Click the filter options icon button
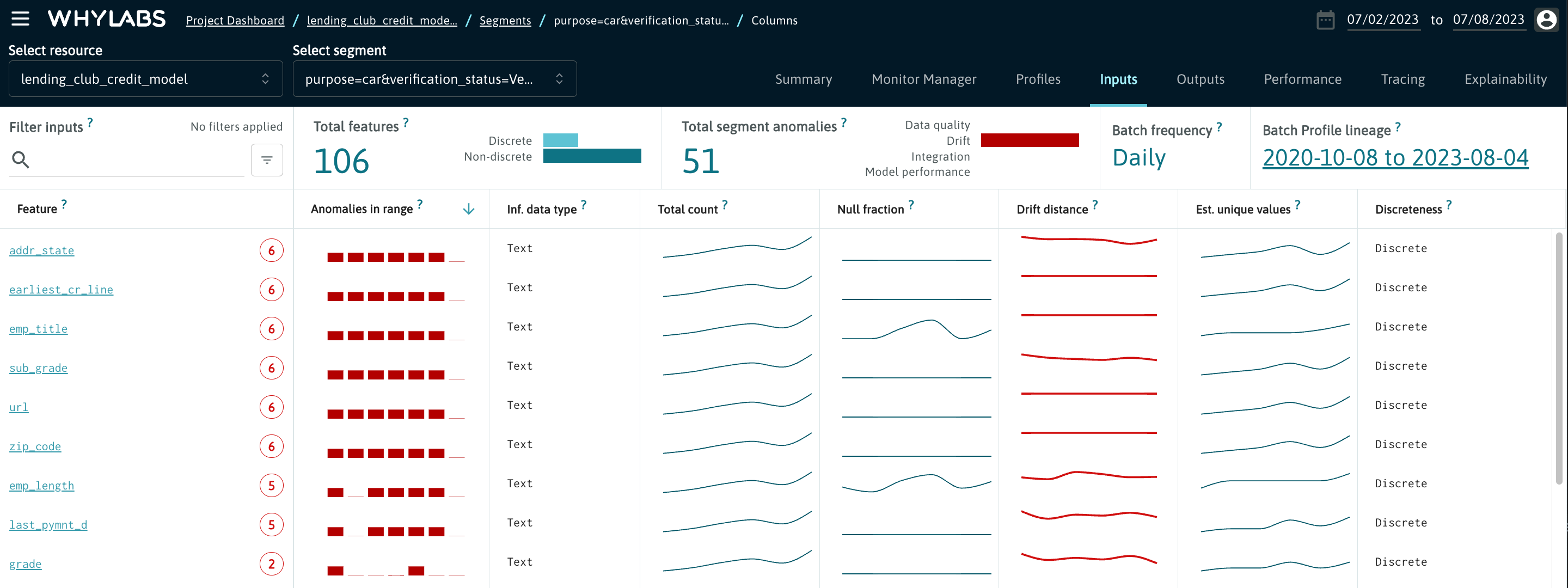The height and width of the screenshot is (588, 1568). (267, 160)
